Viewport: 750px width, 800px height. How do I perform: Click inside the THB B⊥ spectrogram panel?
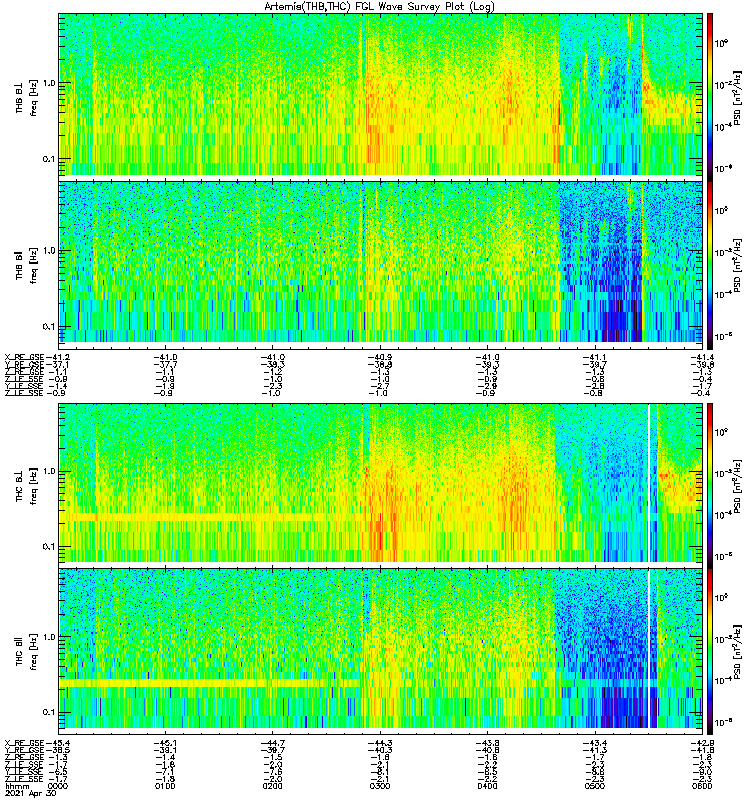[381, 95]
